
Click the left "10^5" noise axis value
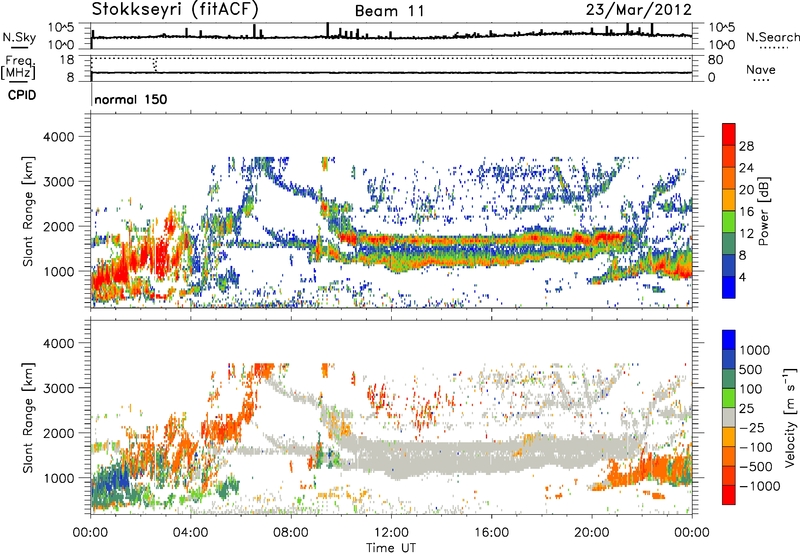pos(61,28)
